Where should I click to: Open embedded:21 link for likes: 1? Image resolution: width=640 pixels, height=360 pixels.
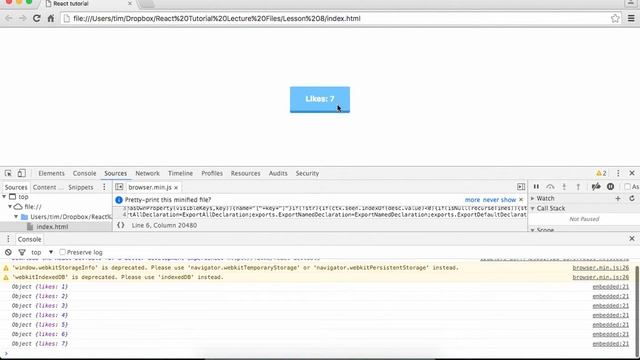(x=611, y=287)
